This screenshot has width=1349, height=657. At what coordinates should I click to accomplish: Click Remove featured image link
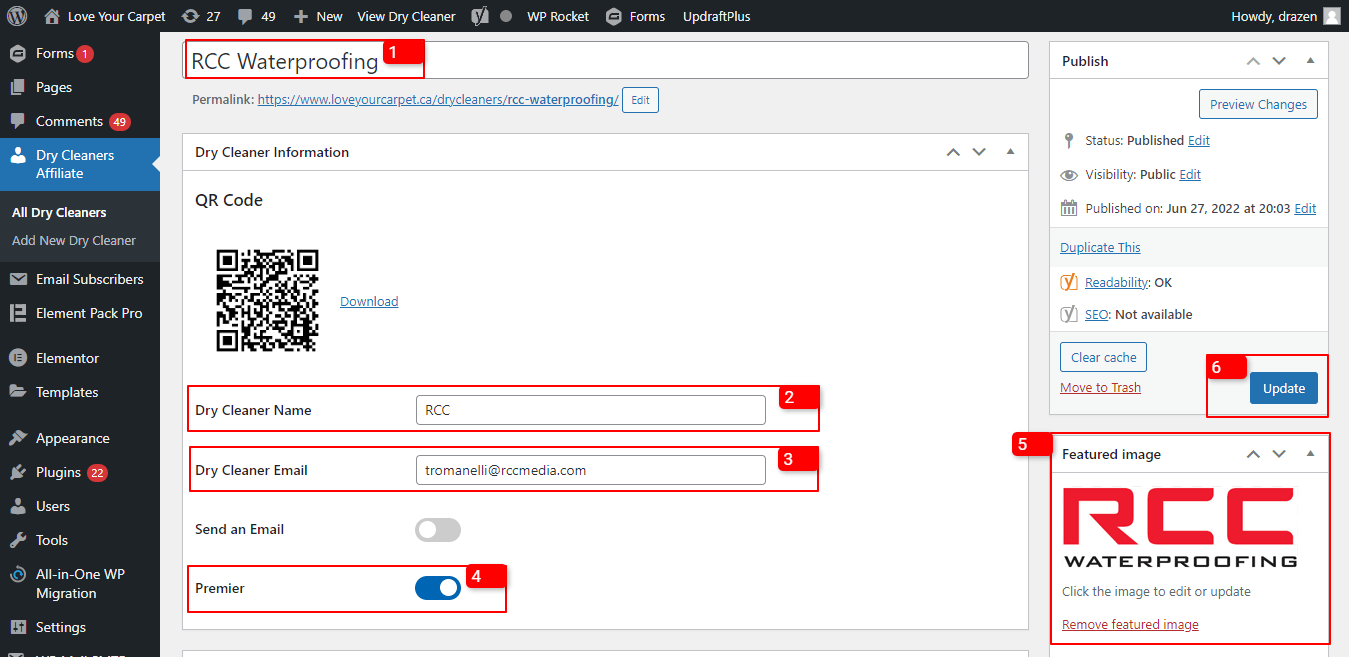[x=1130, y=624]
